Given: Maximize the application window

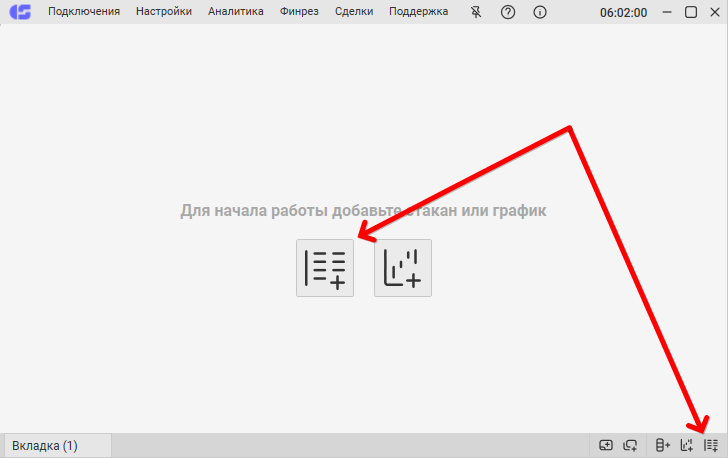Looking at the screenshot, I should pos(690,12).
